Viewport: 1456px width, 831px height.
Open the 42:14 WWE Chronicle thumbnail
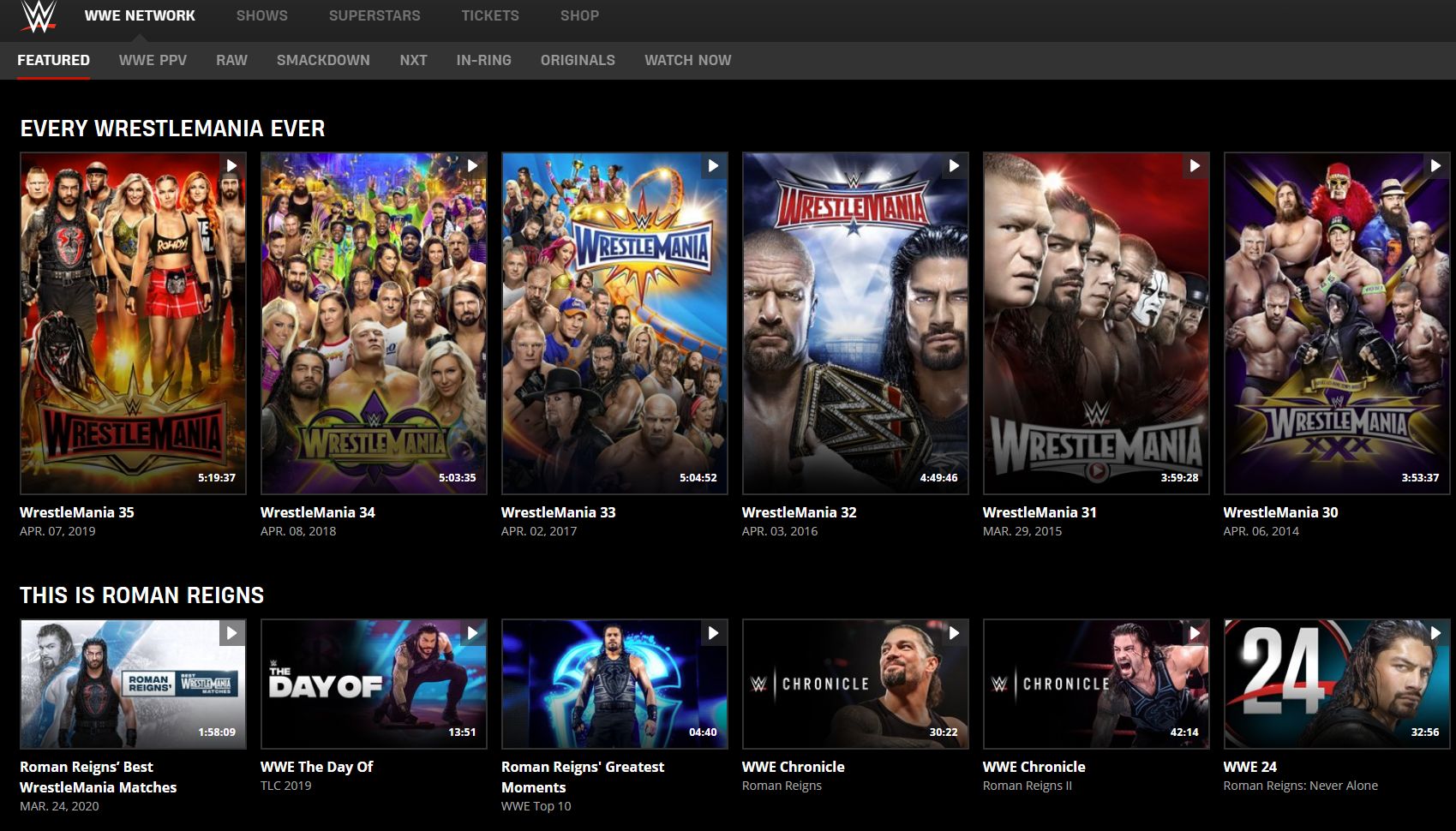click(1096, 684)
